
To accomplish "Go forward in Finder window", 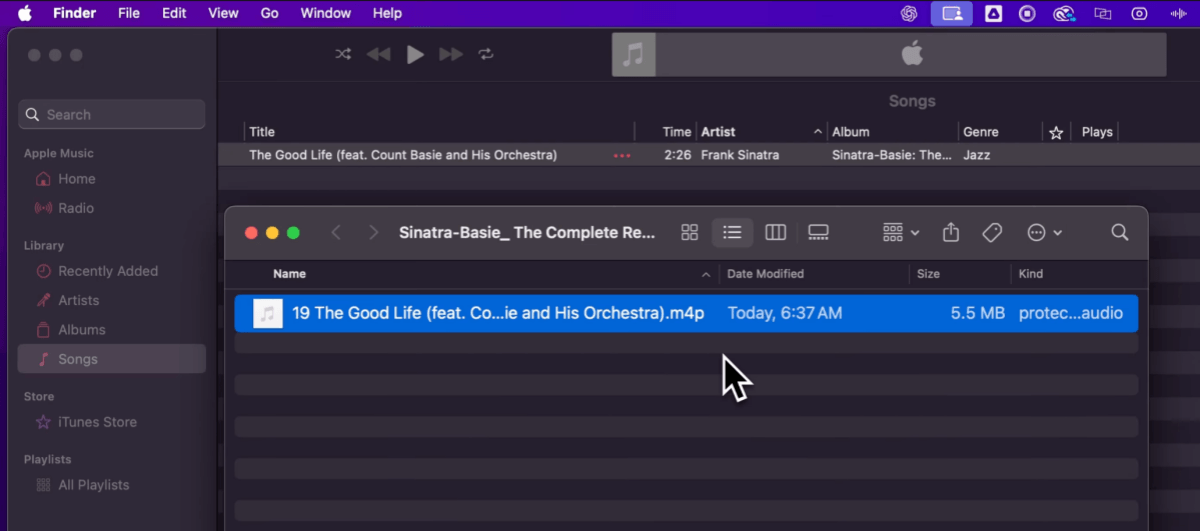I will (x=374, y=232).
